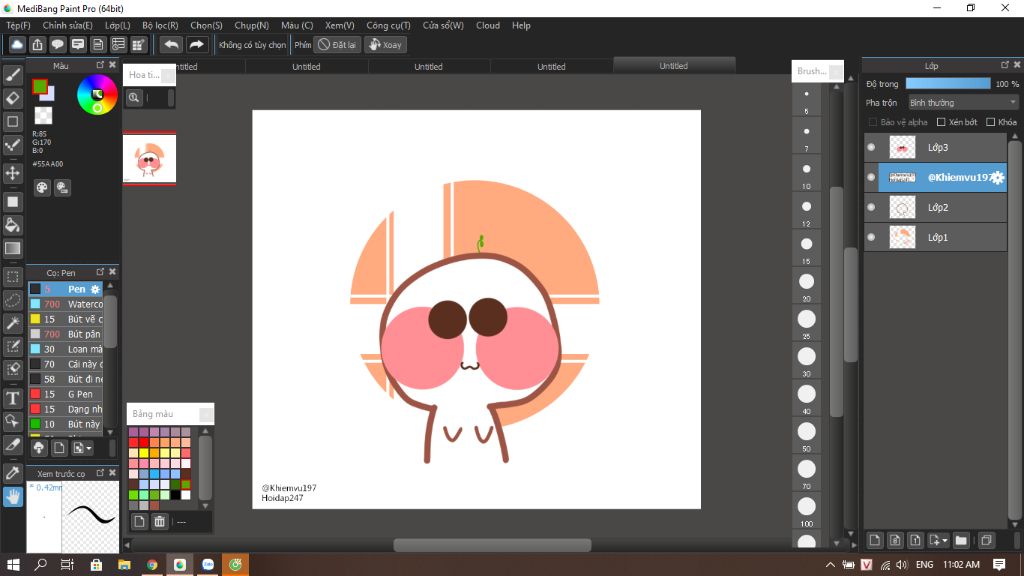Click the Xoay rotate button
Image resolution: width=1024 pixels, height=576 pixels.
coord(385,44)
